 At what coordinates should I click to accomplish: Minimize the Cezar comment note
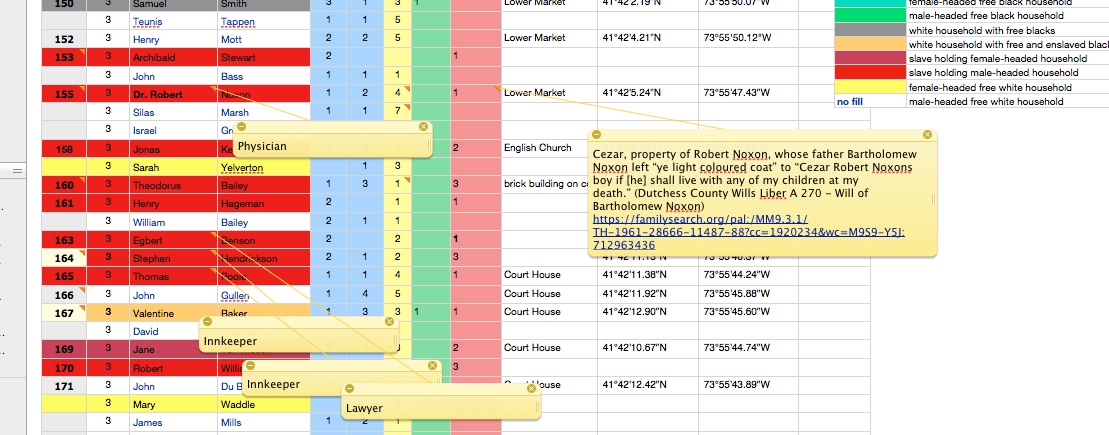[596, 135]
